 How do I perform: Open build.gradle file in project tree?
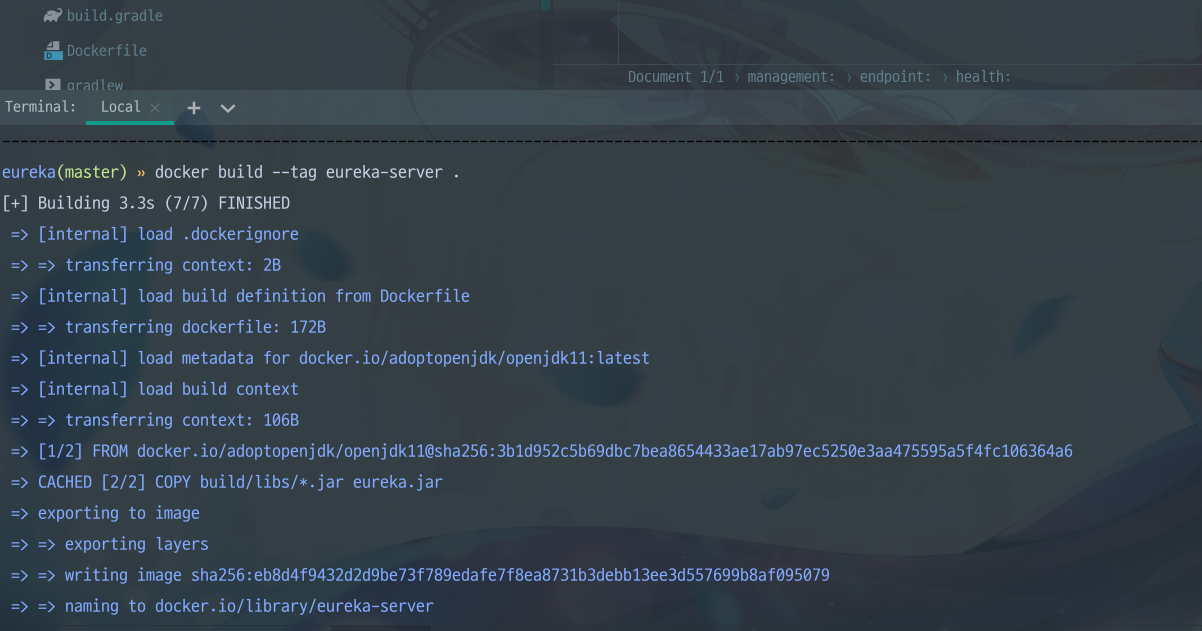[x=114, y=16]
